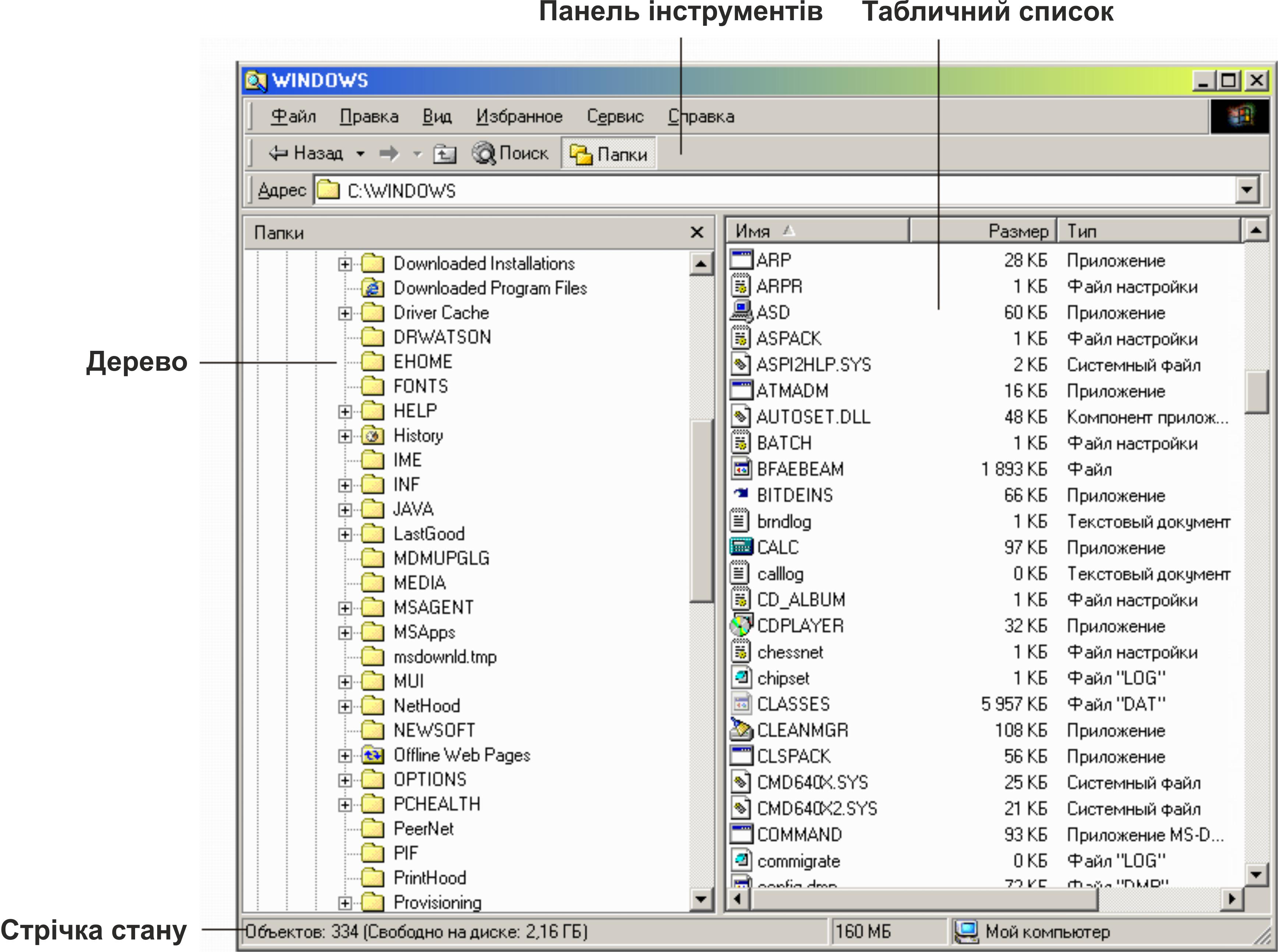
Task: Open the Сервис menu
Action: point(615,116)
